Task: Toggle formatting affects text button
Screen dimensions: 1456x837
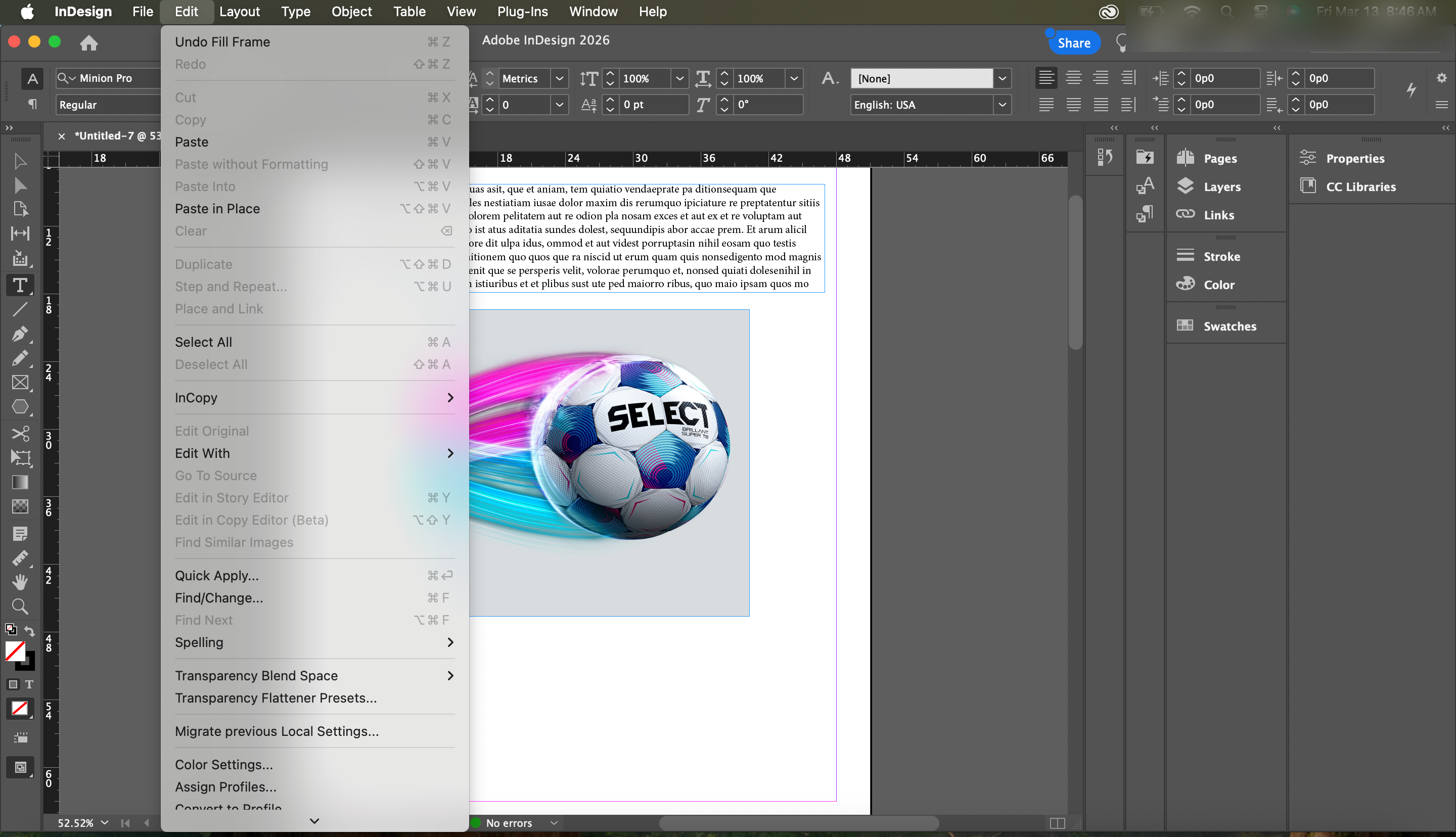Action: click(x=29, y=684)
